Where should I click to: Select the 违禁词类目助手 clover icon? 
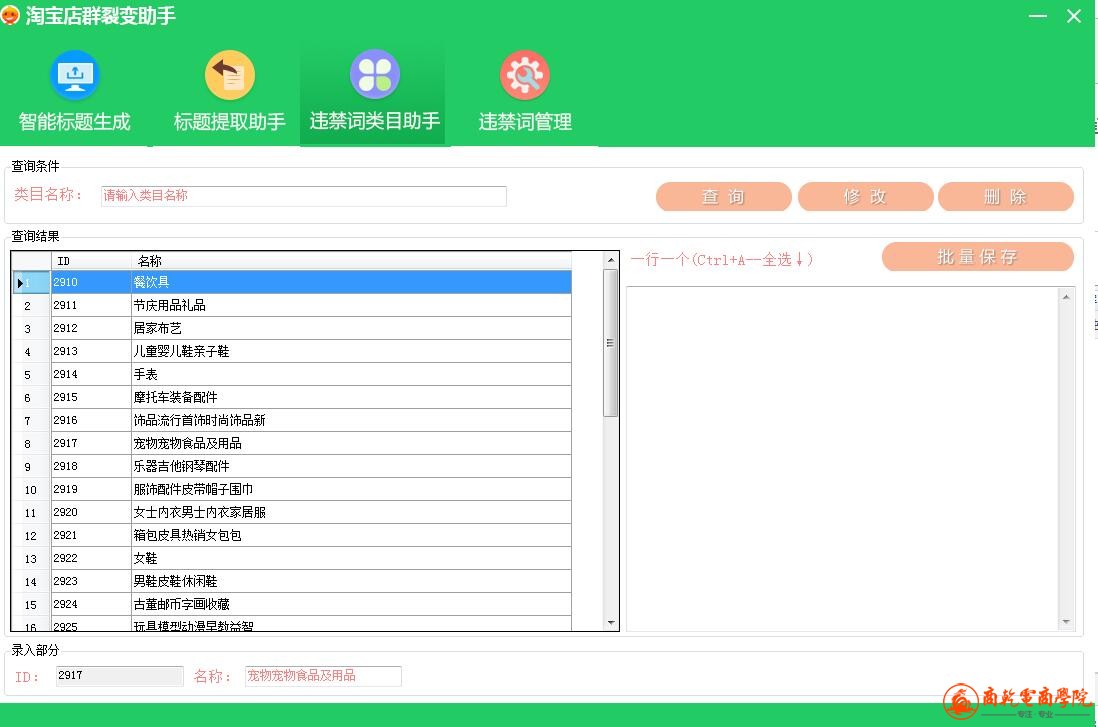click(375, 74)
